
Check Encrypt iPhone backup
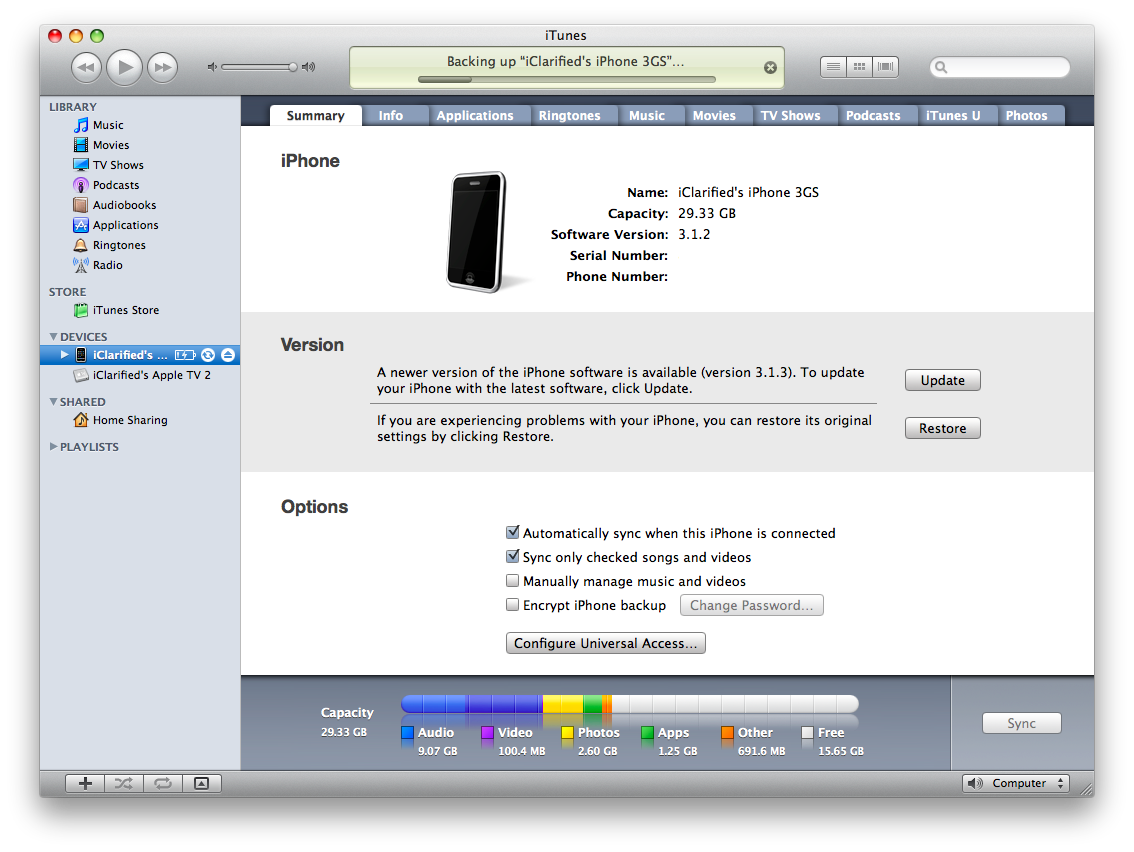(513, 605)
